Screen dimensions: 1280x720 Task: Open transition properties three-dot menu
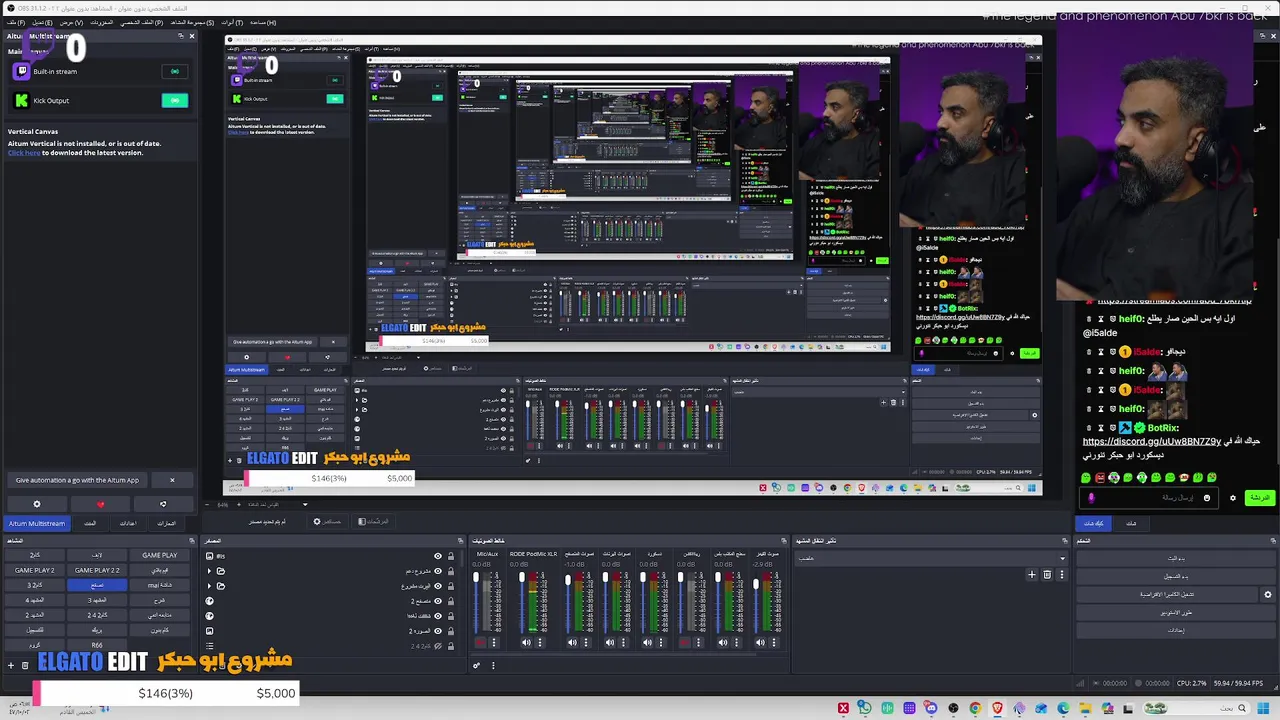pyautogui.click(x=1062, y=574)
